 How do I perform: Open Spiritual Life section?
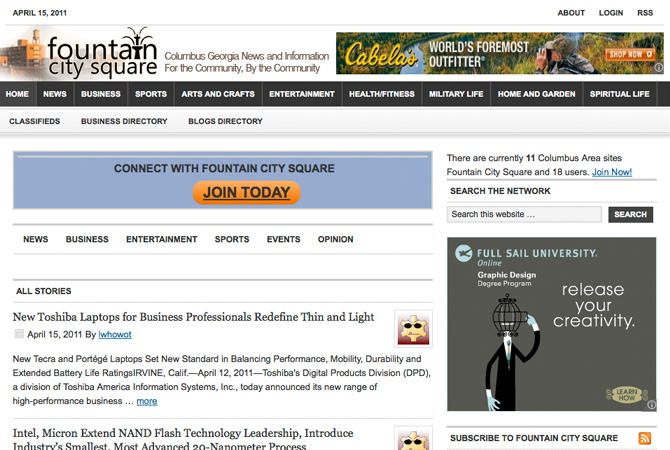click(x=620, y=94)
